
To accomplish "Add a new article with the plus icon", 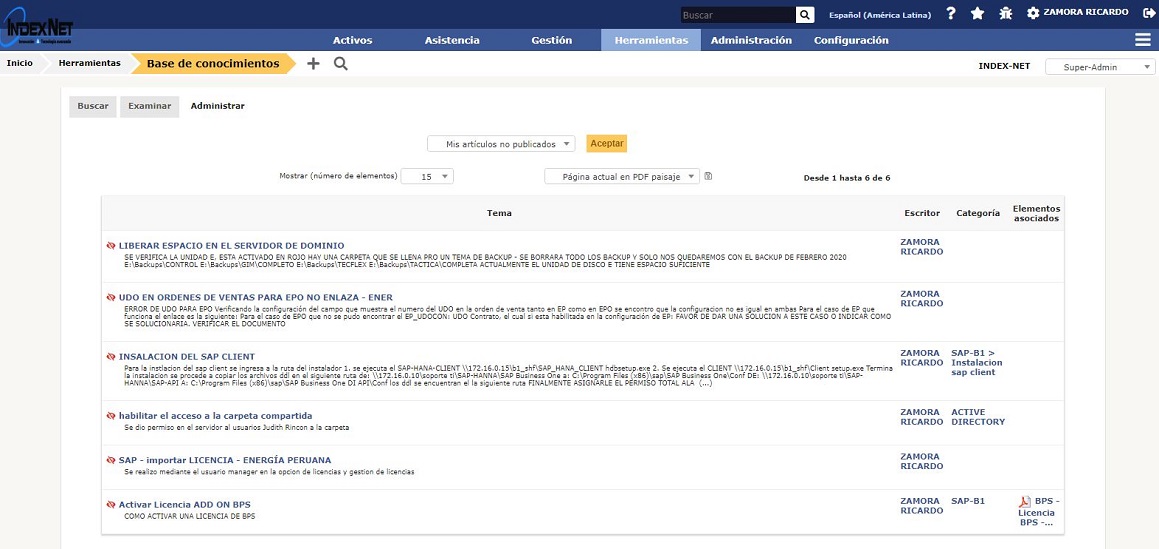I will click(x=313, y=63).
